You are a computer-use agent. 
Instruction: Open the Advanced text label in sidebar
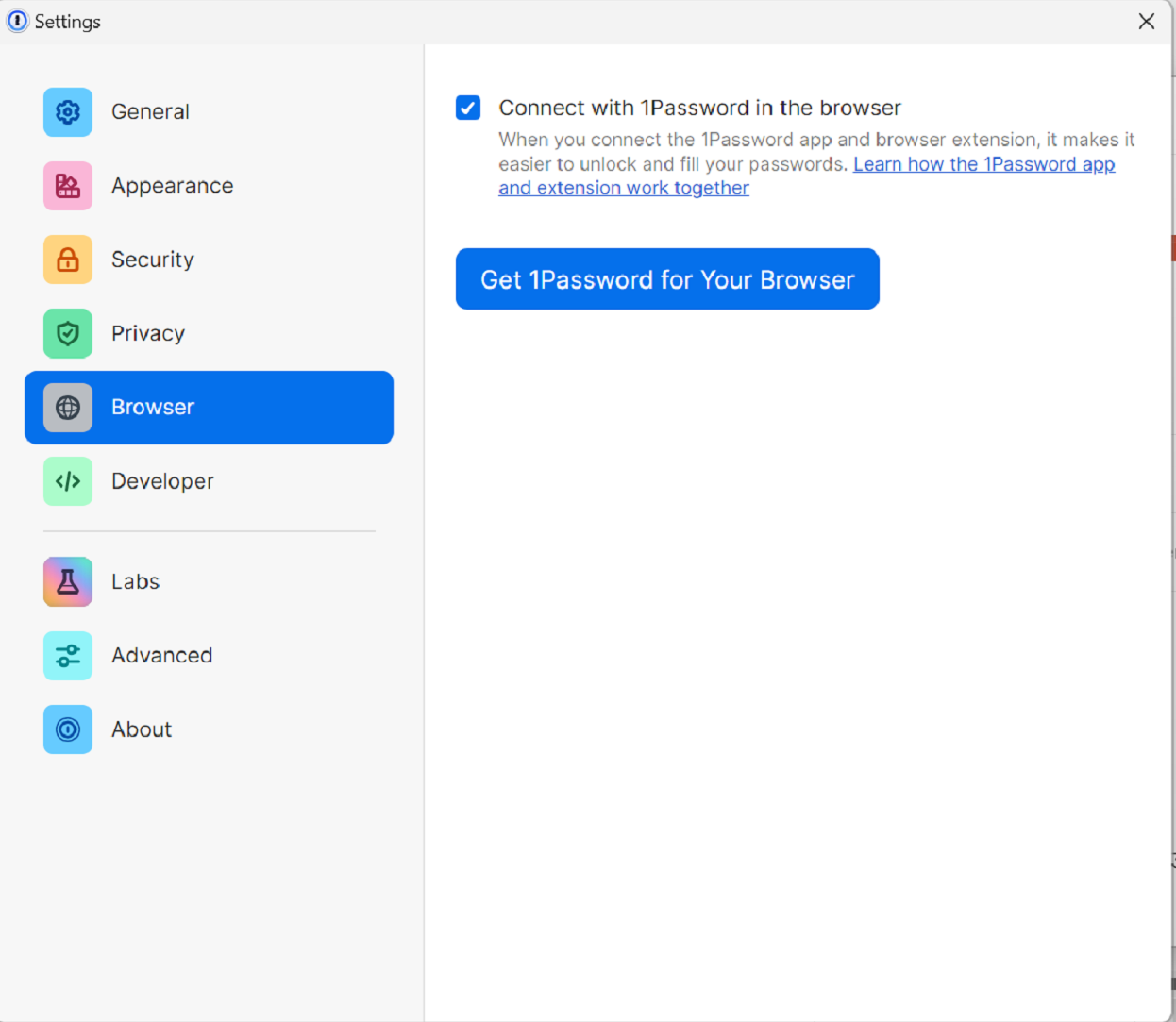(x=162, y=655)
